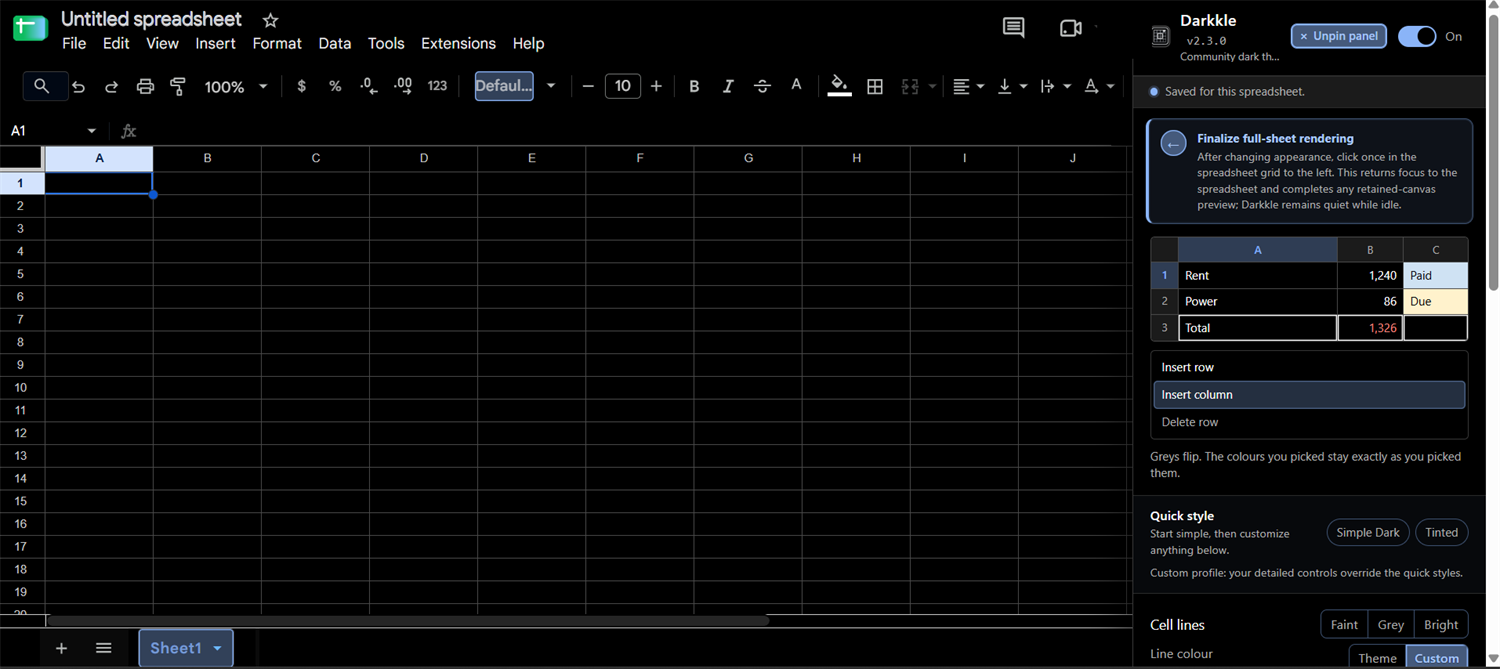The height and width of the screenshot is (669, 1500).
Task: Open the Format menu
Action: pyautogui.click(x=277, y=43)
